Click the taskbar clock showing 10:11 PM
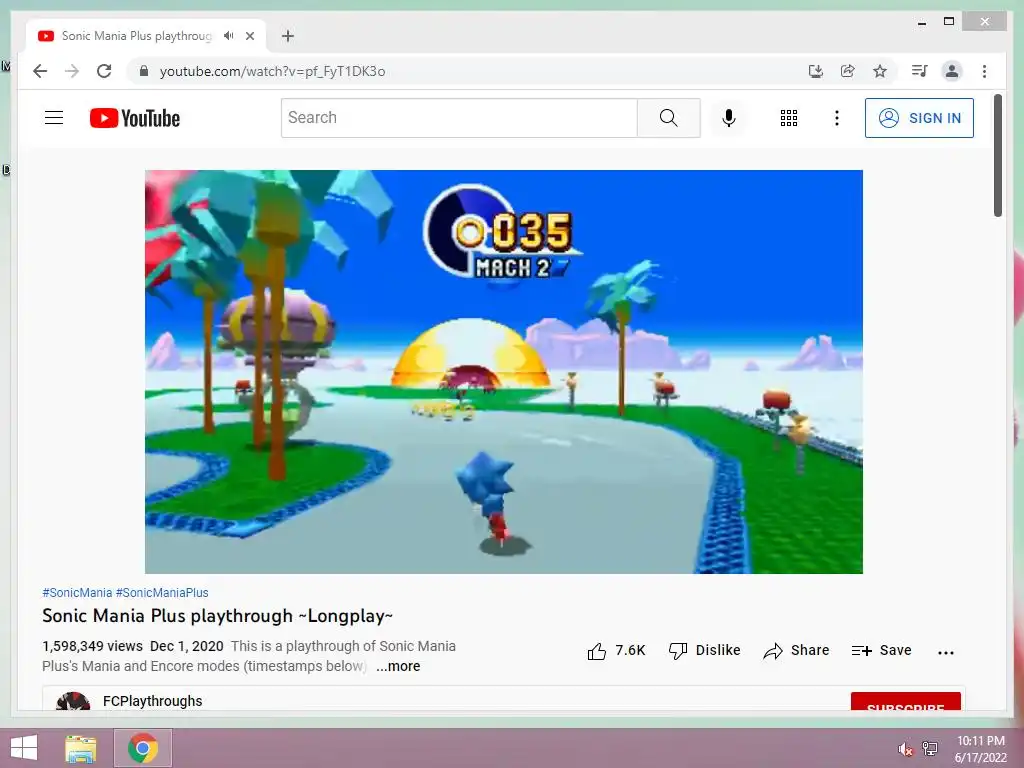 [x=980, y=749]
